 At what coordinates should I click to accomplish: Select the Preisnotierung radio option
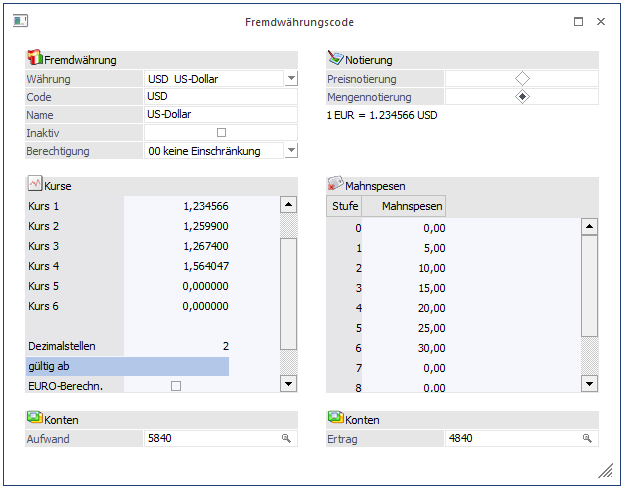point(522,79)
